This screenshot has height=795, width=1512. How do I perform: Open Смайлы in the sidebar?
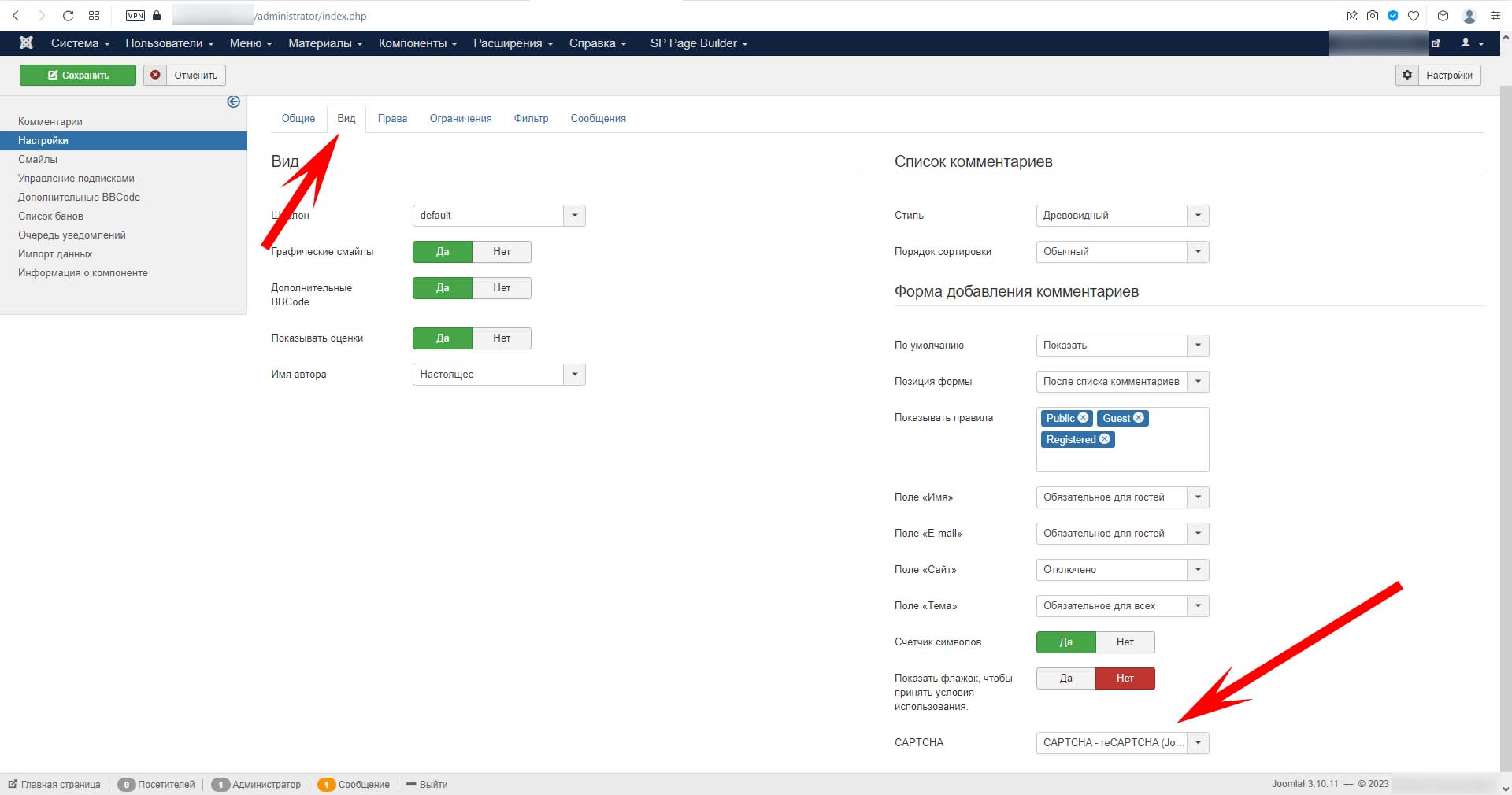coord(38,160)
